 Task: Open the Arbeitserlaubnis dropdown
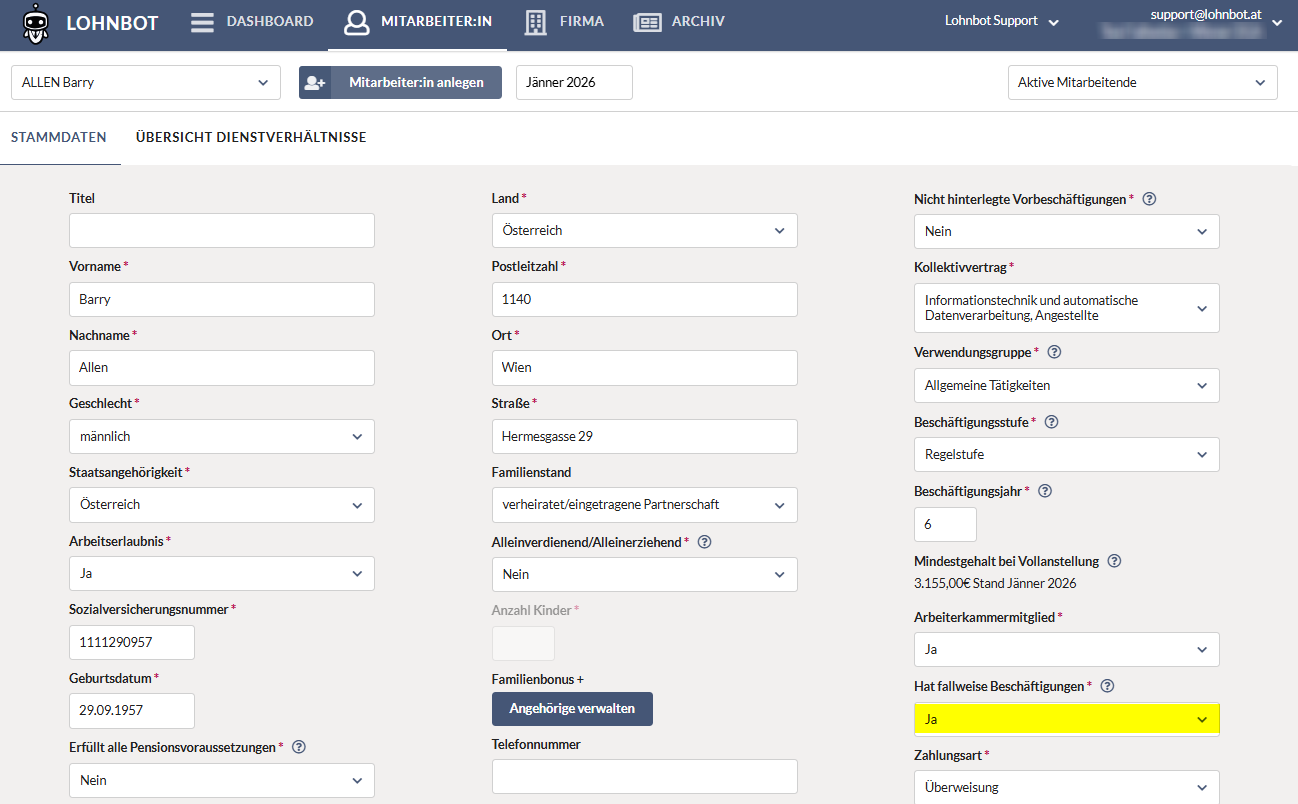point(222,574)
